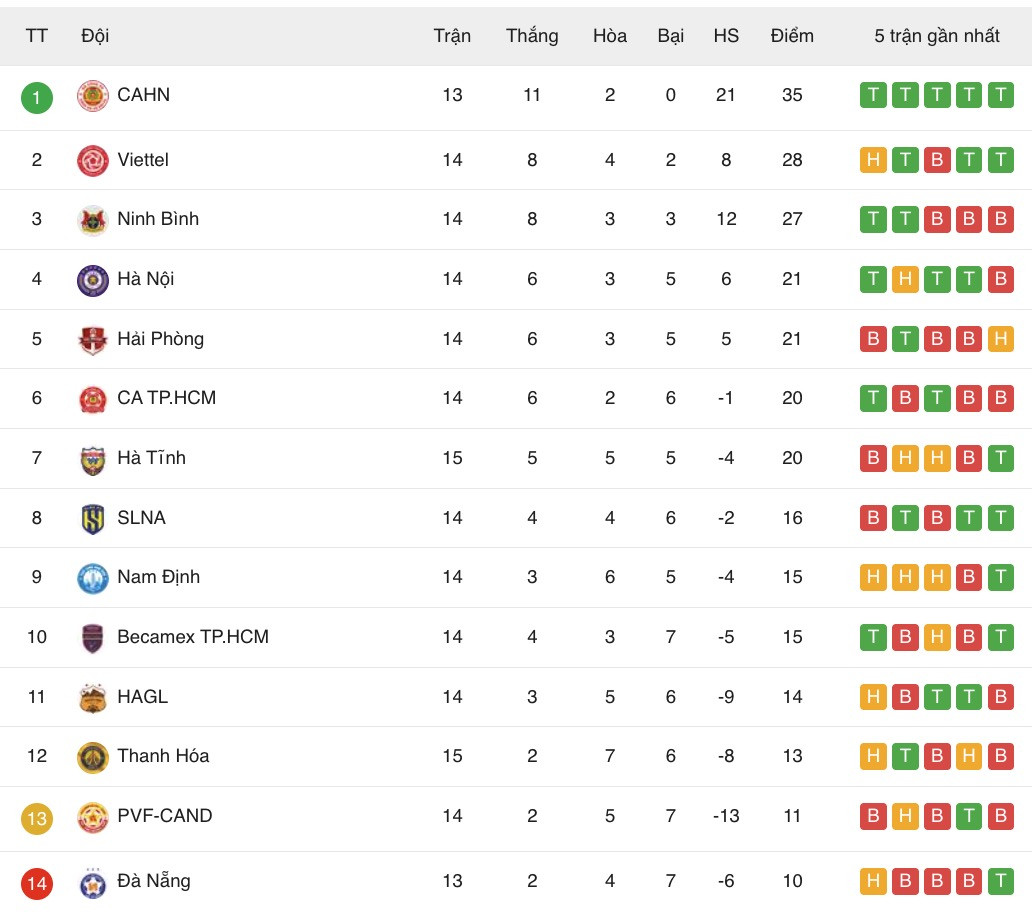Screen dimensions: 1032x914
Task: Click the red rank 14 position badge
Action: [37, 883]
